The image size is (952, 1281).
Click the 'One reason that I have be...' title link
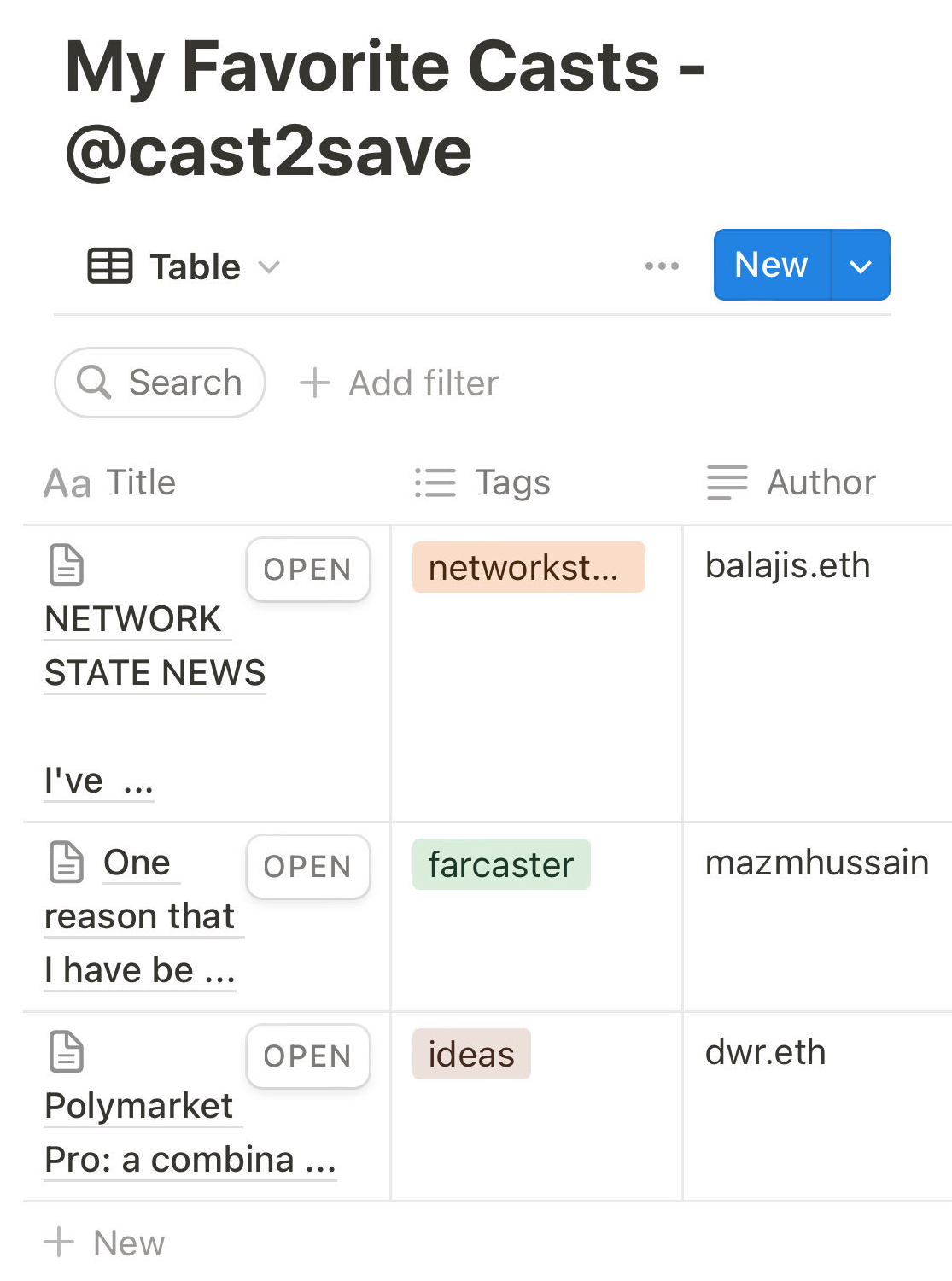(141, 917)
